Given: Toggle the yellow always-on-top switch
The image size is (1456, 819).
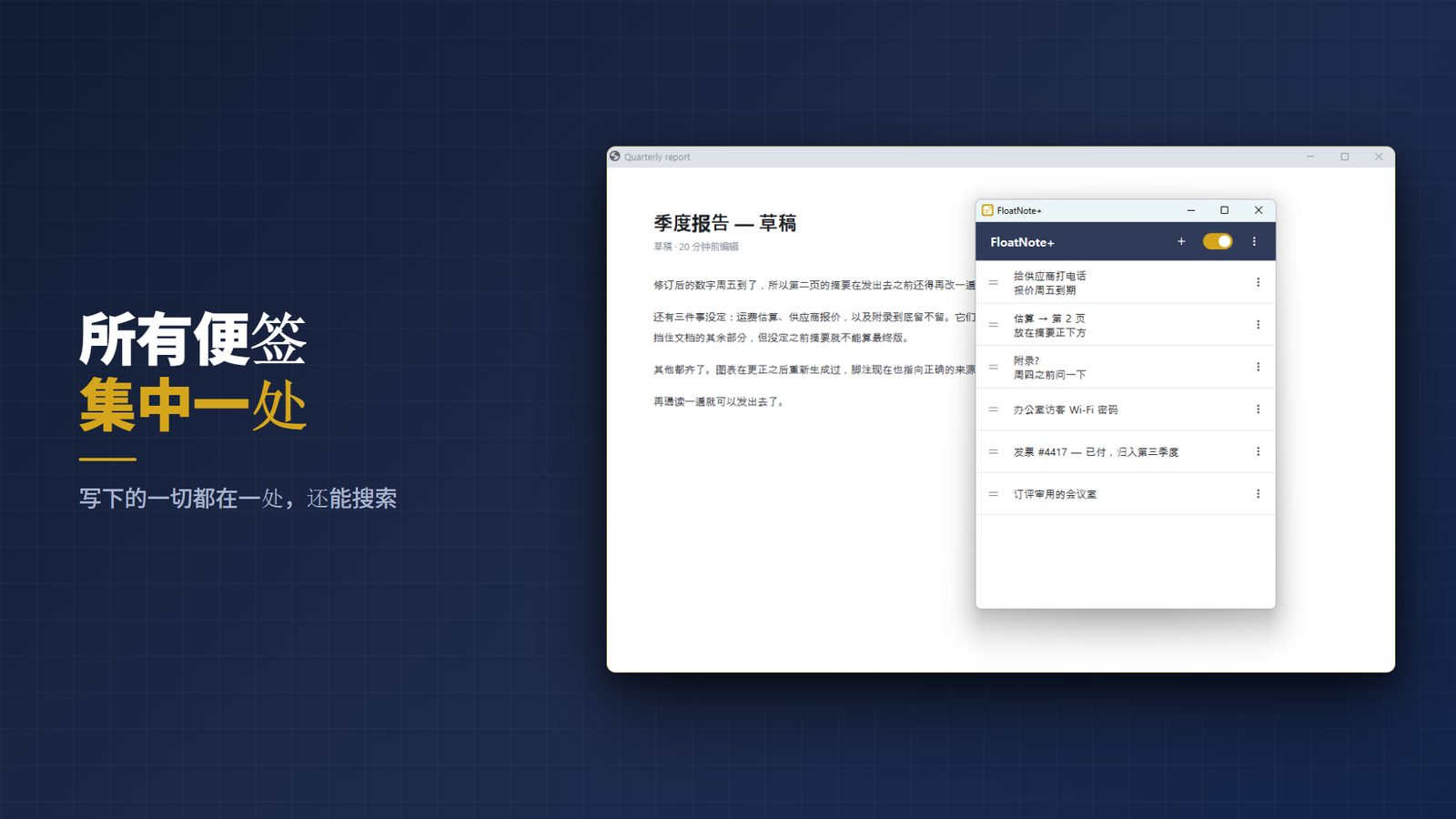Looking at the screenshot, I should coord(1218,241).
